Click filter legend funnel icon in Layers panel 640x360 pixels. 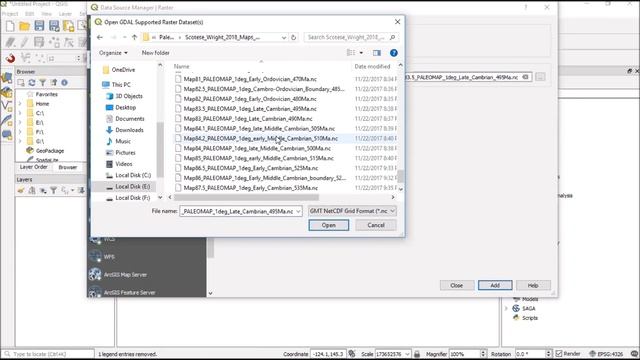click(53, 190)
